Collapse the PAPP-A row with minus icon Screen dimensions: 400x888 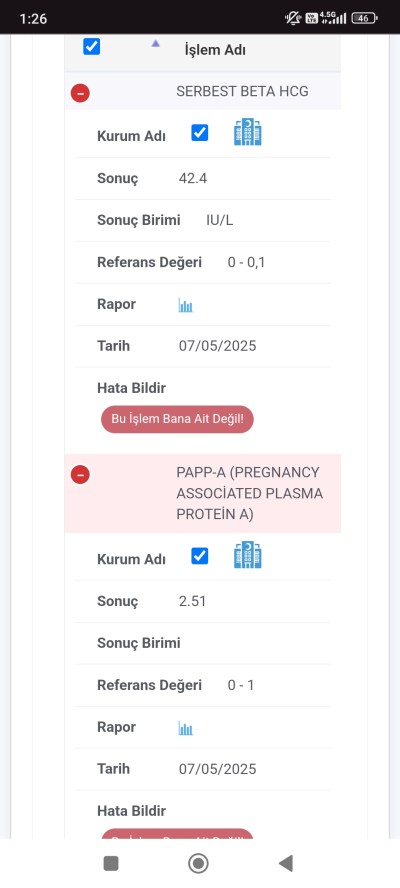pos(80,475)
